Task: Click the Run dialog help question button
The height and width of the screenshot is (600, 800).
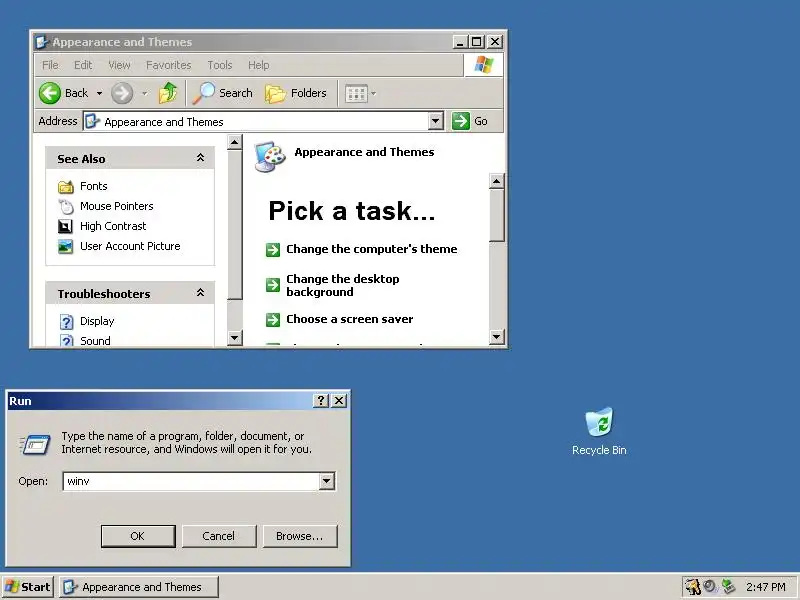Action: click(x=321, y=401)
